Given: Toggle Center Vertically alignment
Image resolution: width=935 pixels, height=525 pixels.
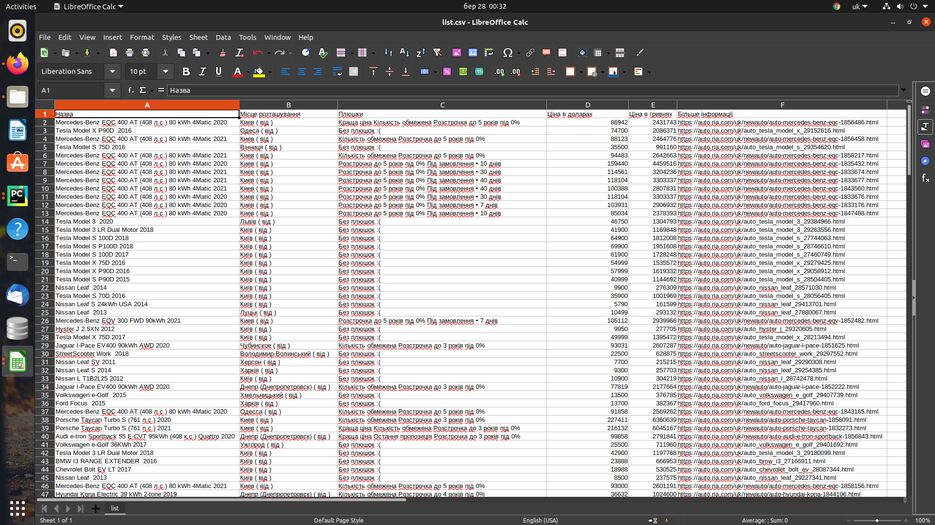Looking at the screenshot, I should (x=389, y=72).
